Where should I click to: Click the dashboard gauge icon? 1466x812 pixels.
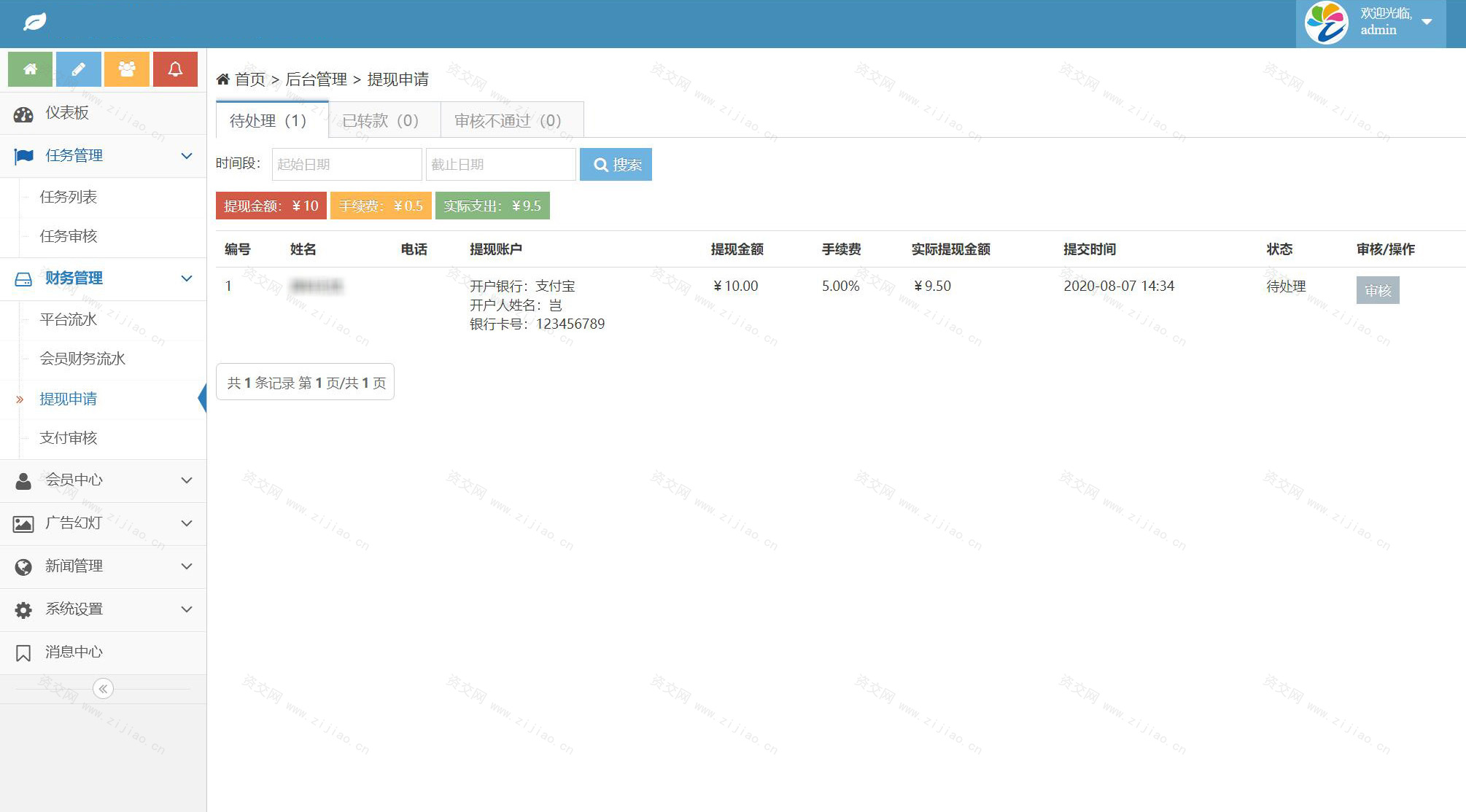(x=23, y=114)
